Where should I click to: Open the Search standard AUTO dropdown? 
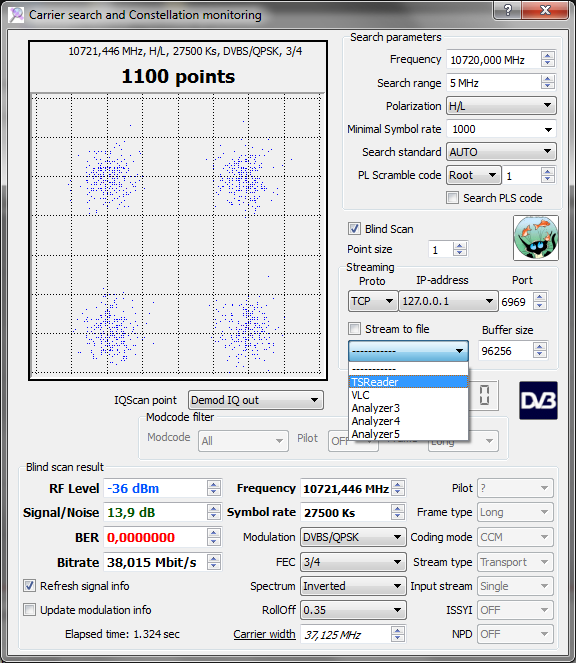(x=501, y=152)
